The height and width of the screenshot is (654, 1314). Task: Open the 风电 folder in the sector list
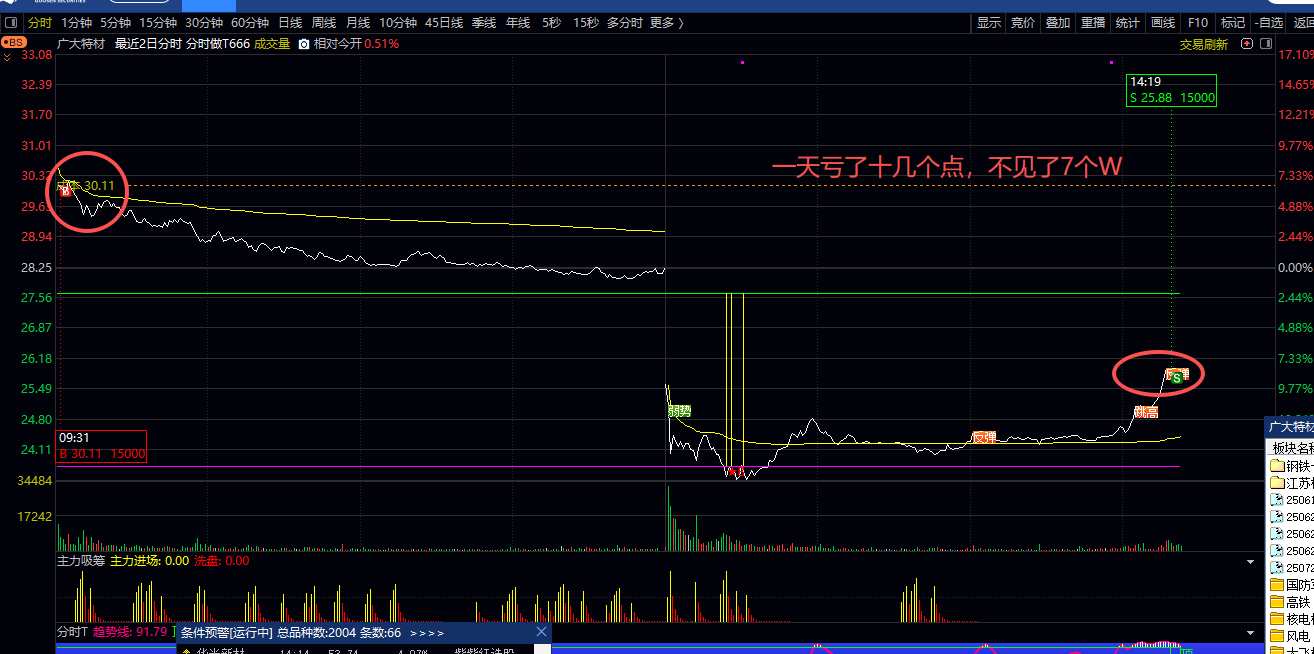pyautogui.click(x=1291, y=636)
